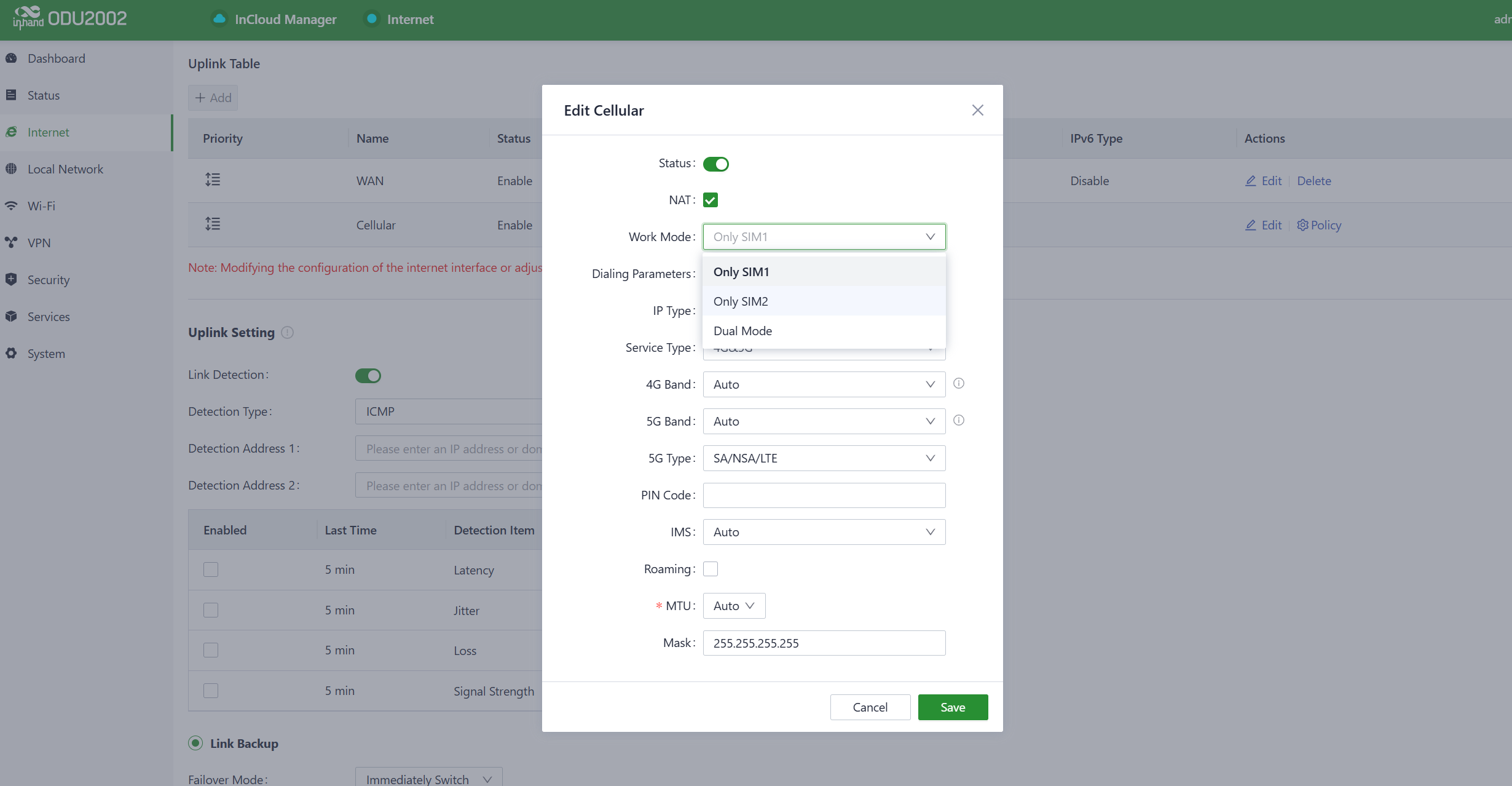Click the Policy gear icon in Cellular row
1512x786 pixels.
pos(1302,225)
